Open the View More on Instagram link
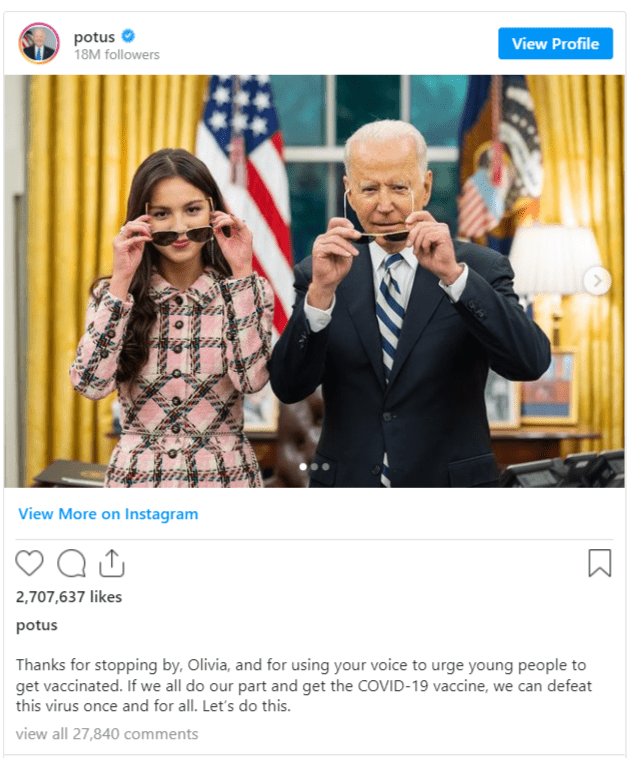The height and width of the screenshot is (758, 637). click(108, 514)
